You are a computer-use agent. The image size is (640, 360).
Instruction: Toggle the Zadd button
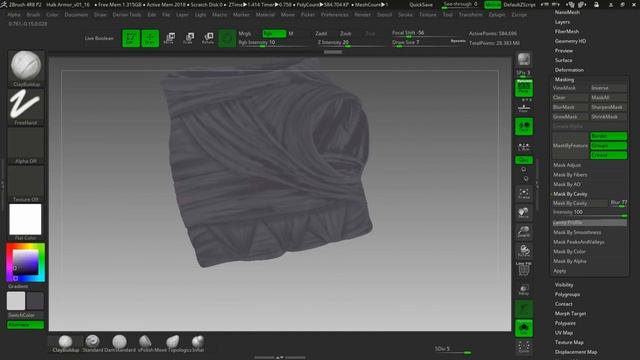(321, 33)
